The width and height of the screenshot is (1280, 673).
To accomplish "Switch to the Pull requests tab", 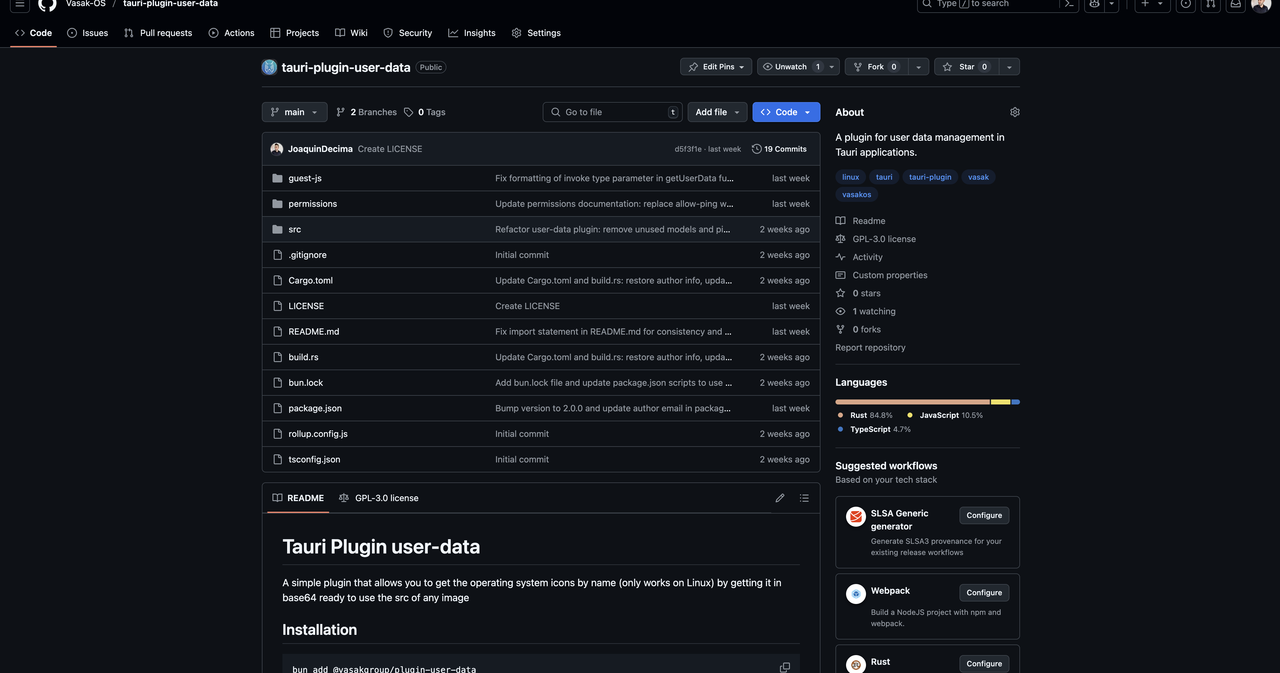I will (x=158, y=33).
